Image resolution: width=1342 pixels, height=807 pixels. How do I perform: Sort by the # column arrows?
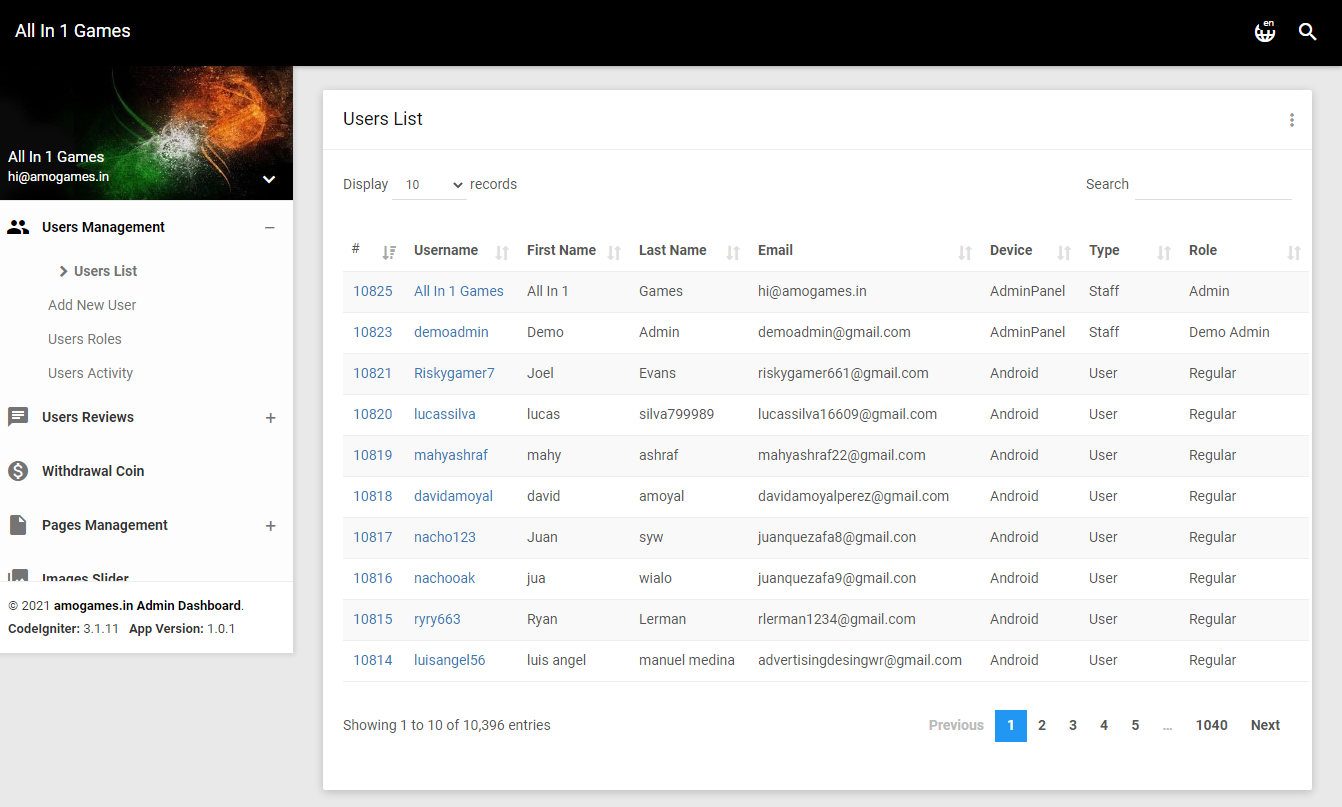pyautogui.click(x=389, y=252)
